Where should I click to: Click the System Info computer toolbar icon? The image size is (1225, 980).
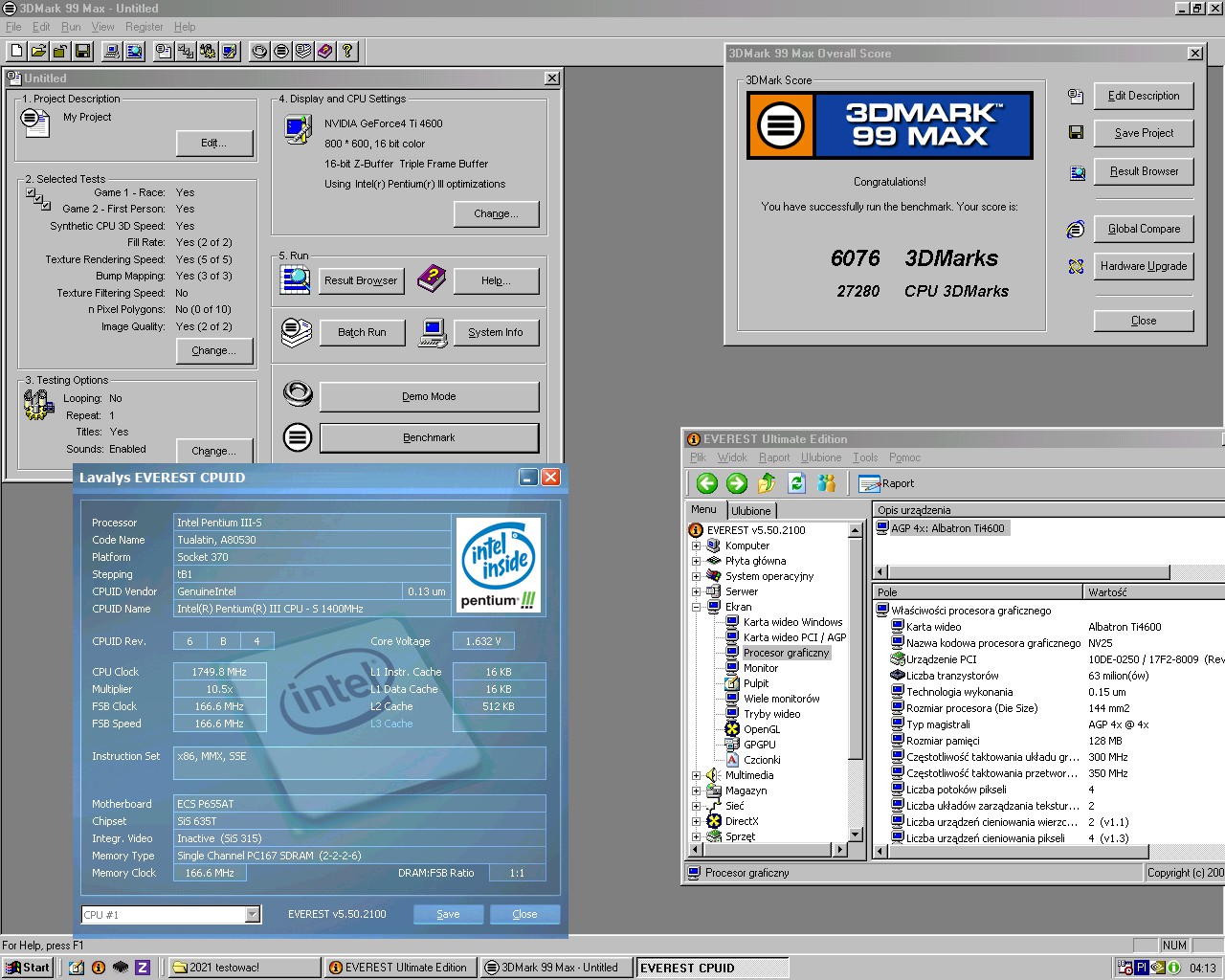point(112,51)
